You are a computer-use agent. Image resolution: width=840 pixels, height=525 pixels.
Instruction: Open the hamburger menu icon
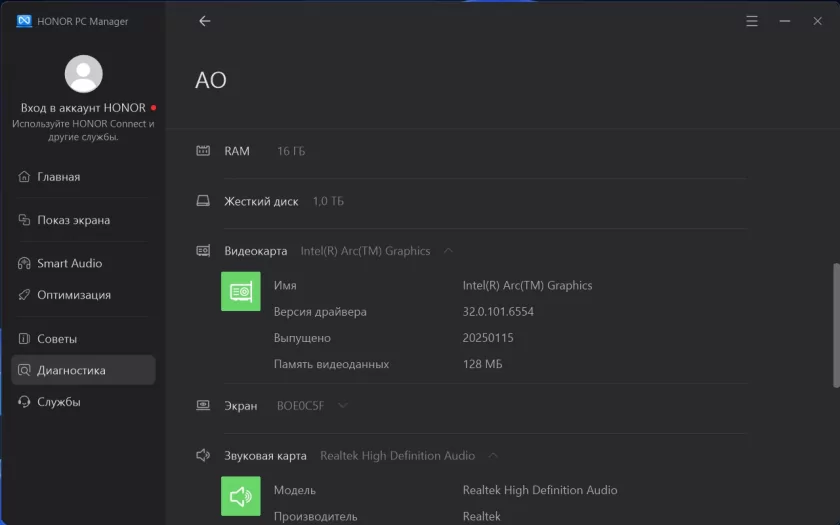752,21
